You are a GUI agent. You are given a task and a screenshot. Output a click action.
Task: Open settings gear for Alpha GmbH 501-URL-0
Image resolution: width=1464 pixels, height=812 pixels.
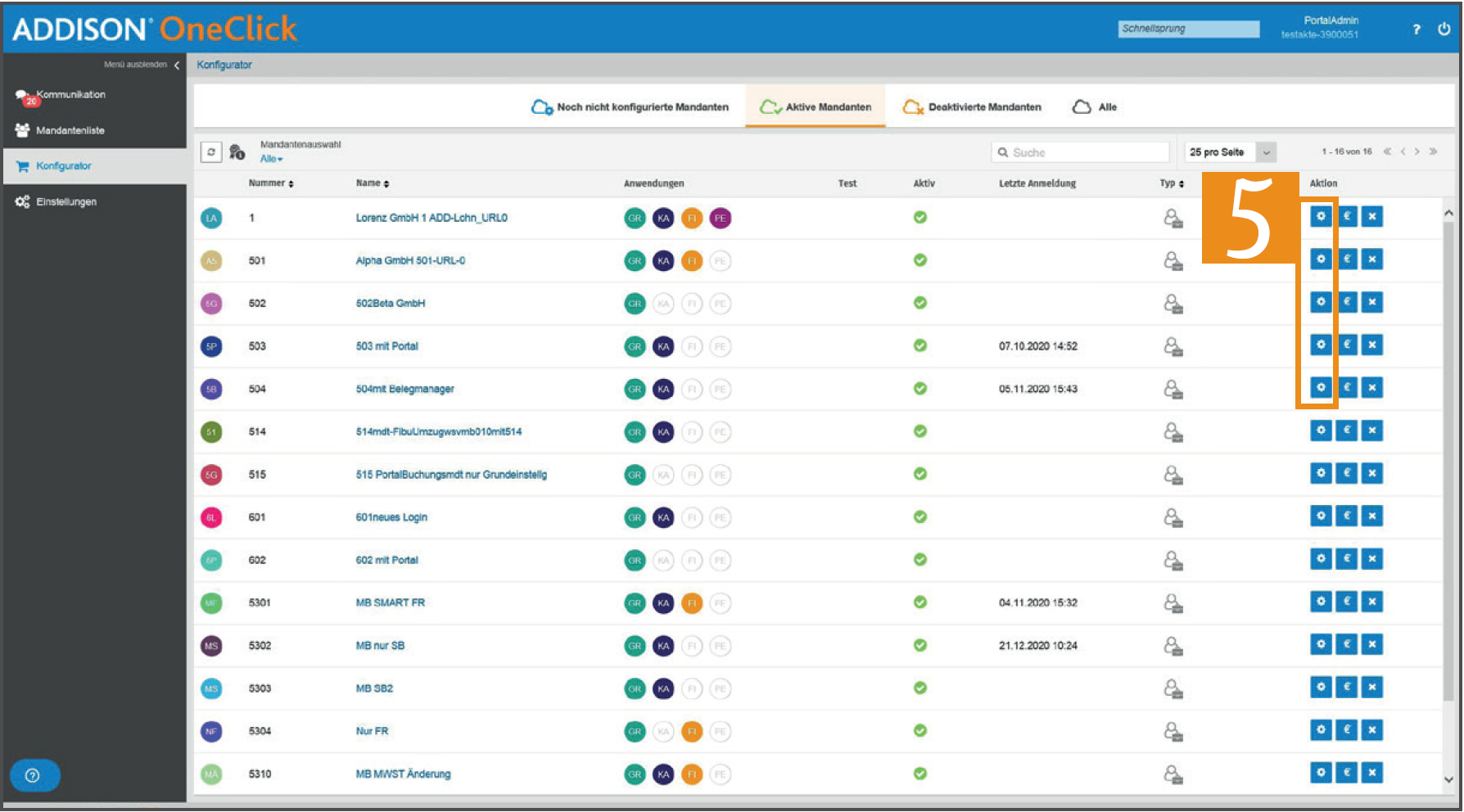point(1321,259)
